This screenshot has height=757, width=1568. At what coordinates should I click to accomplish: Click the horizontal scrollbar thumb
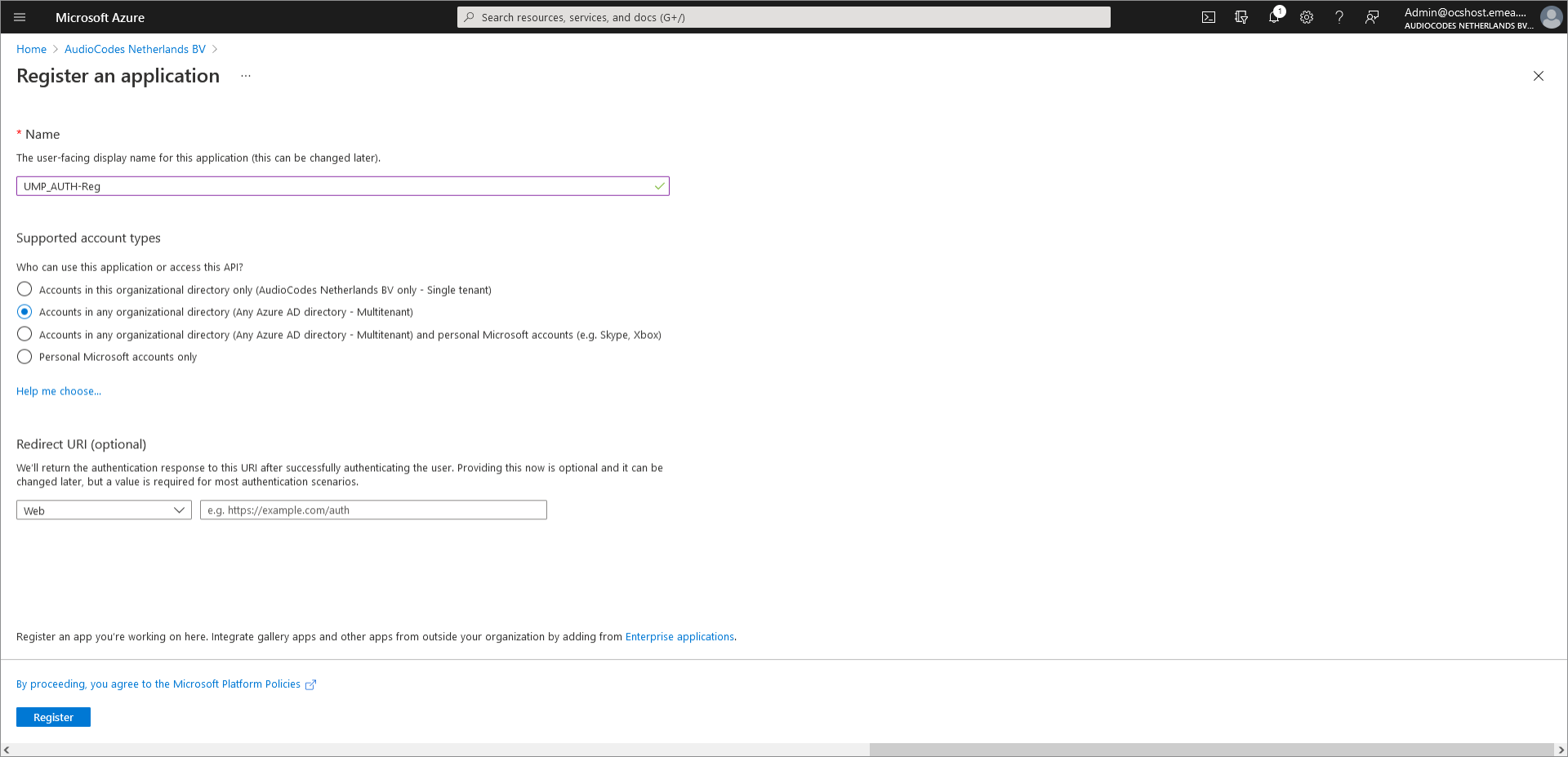coord(1211,750)
